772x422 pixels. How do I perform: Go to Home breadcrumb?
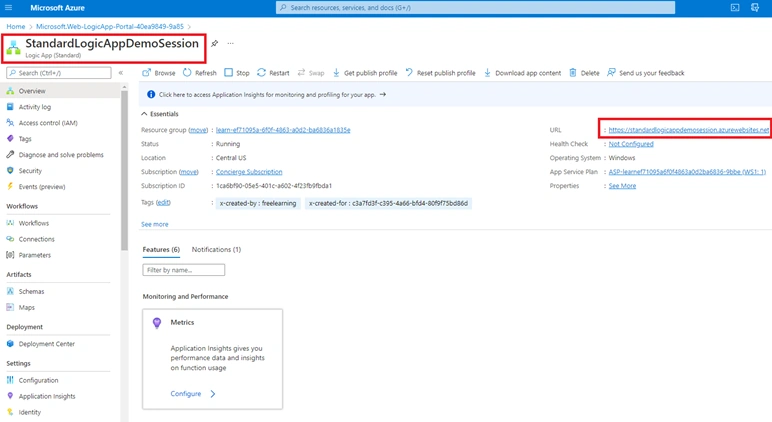coord(16,26)
